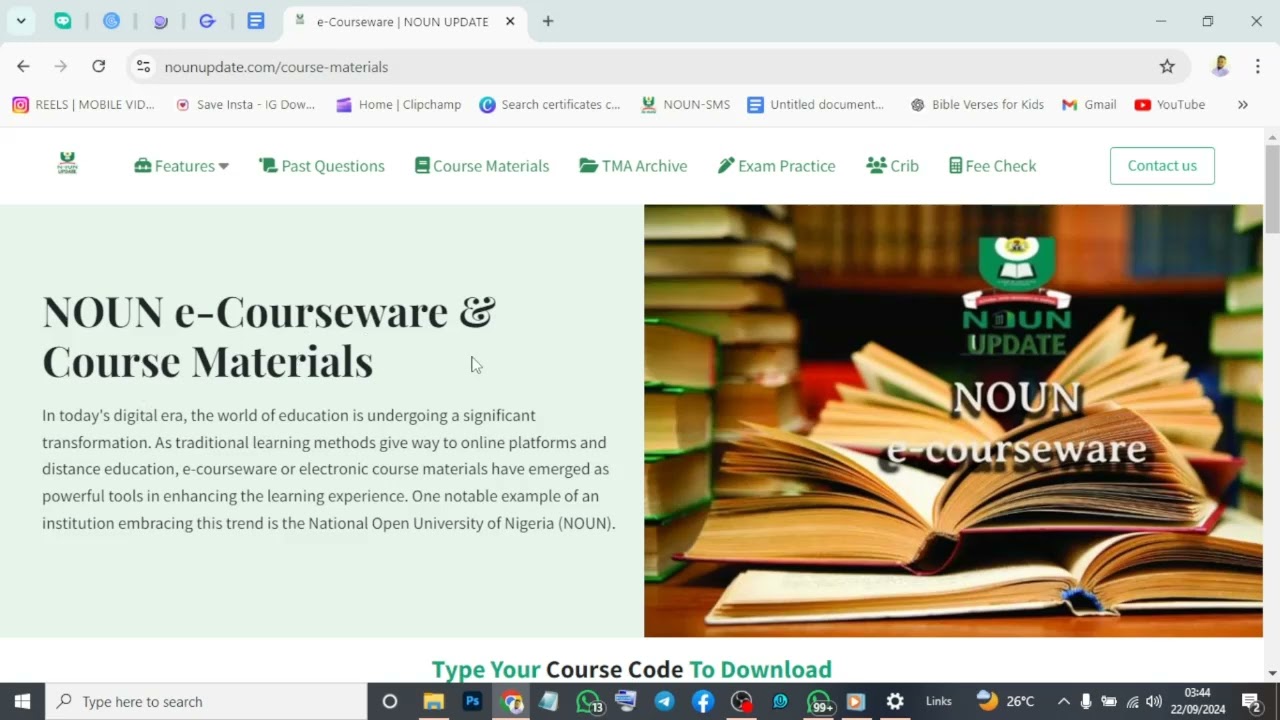Click the taskbar search box
Viewport: 1280px width, 720px height.
click(206, 702)
